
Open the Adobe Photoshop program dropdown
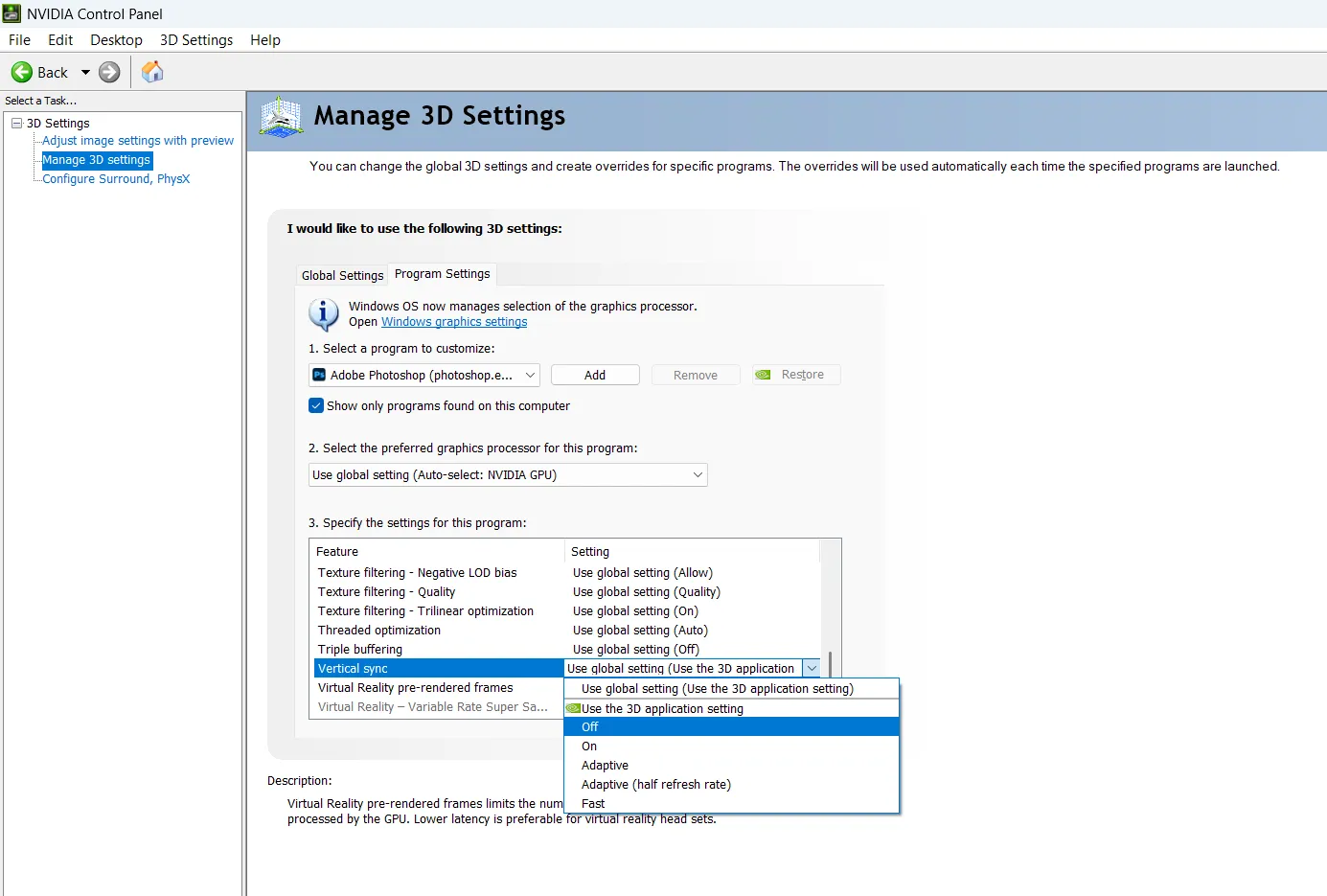pyautogui.click(x=424, y=375)
